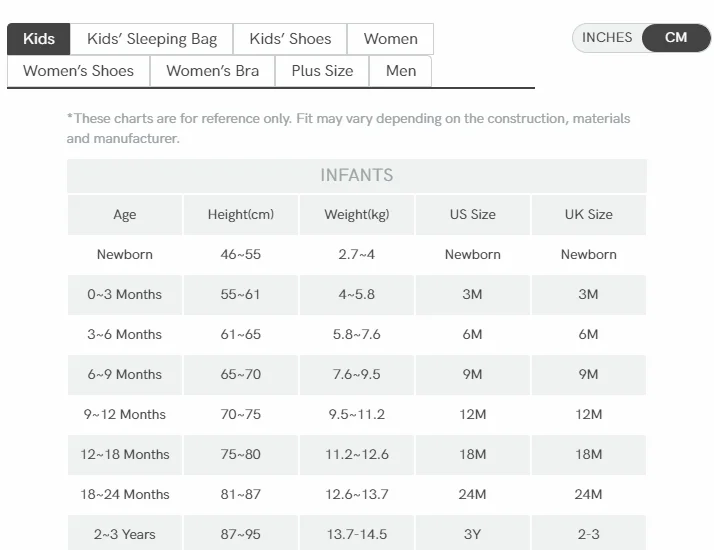This screenshot has width=714, height=550.
Task: Click the Age column header
Action: [125, 215]
